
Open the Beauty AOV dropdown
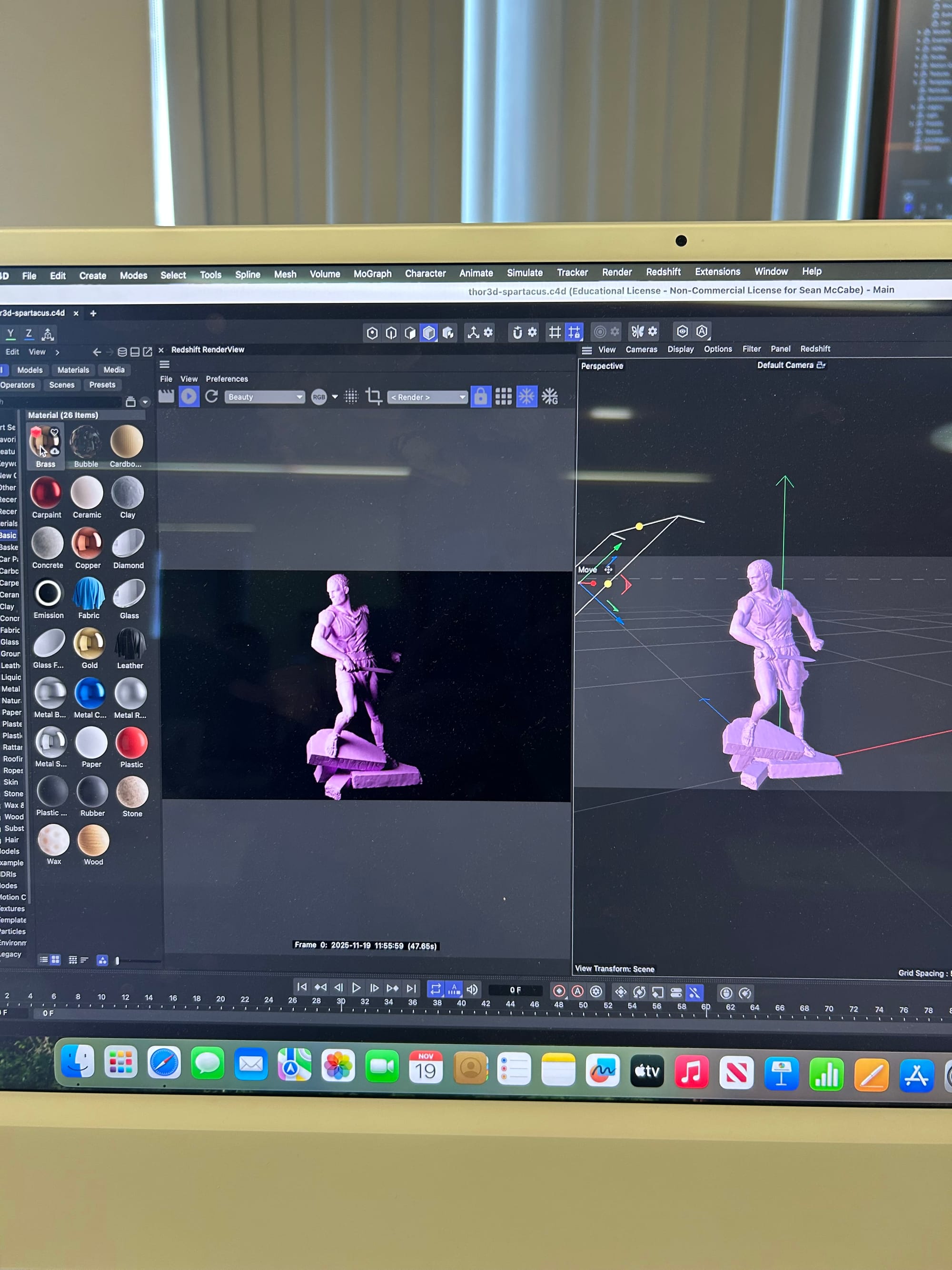[264, 397]
